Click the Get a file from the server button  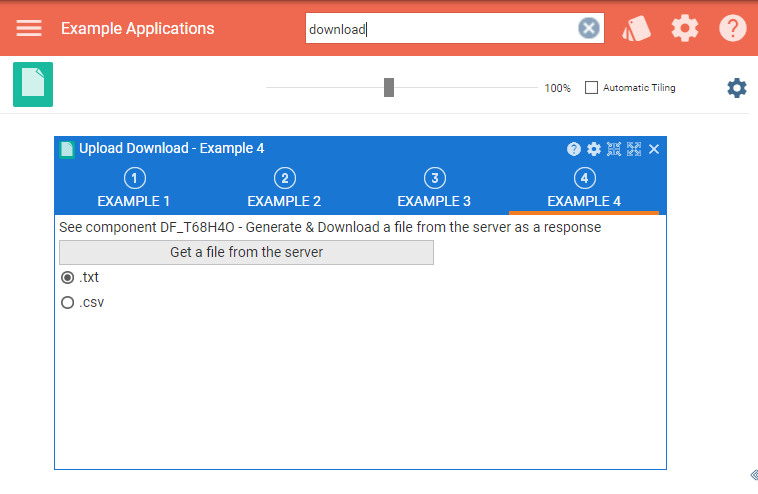click(246, 252)
